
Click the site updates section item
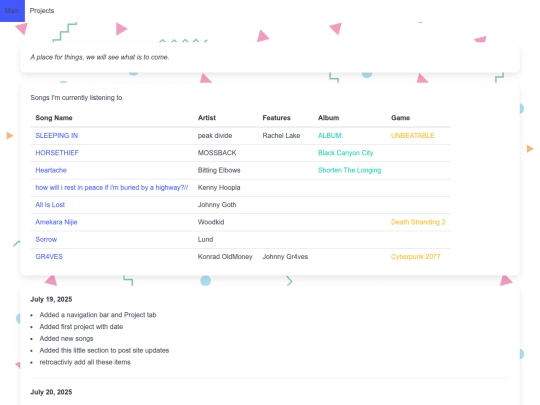click(104, 350)
